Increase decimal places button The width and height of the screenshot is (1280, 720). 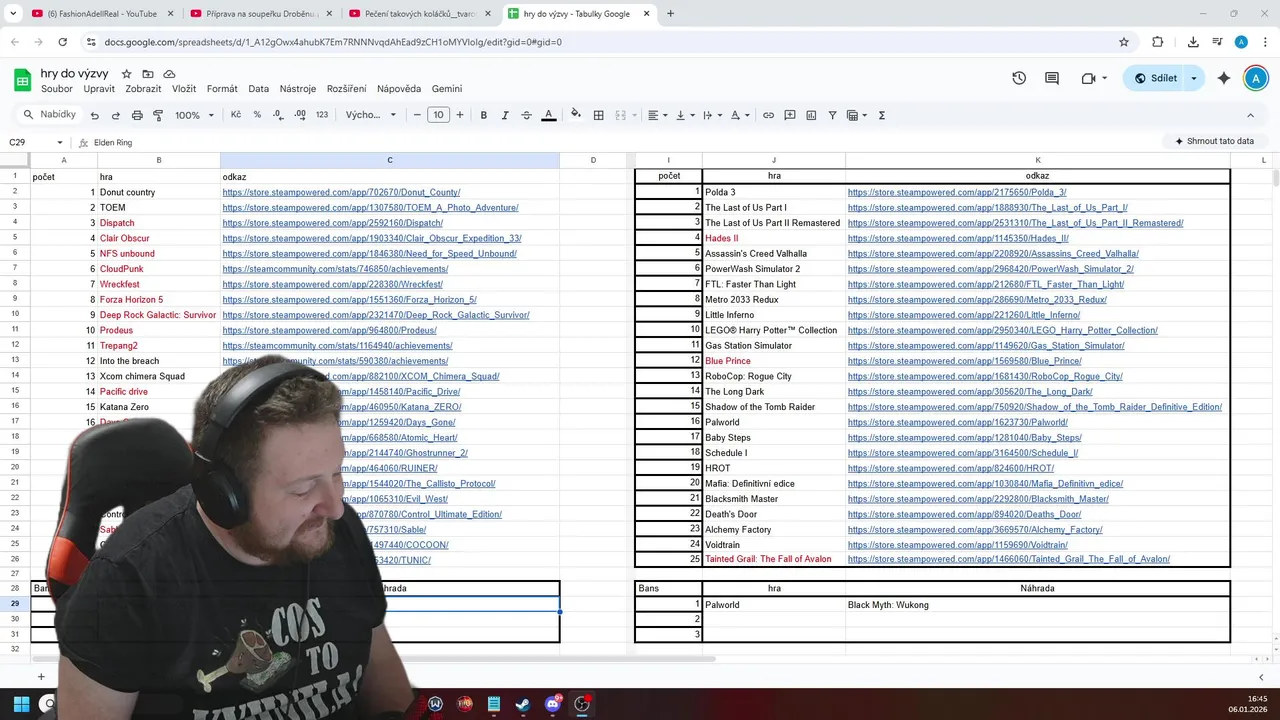point(300,115)
